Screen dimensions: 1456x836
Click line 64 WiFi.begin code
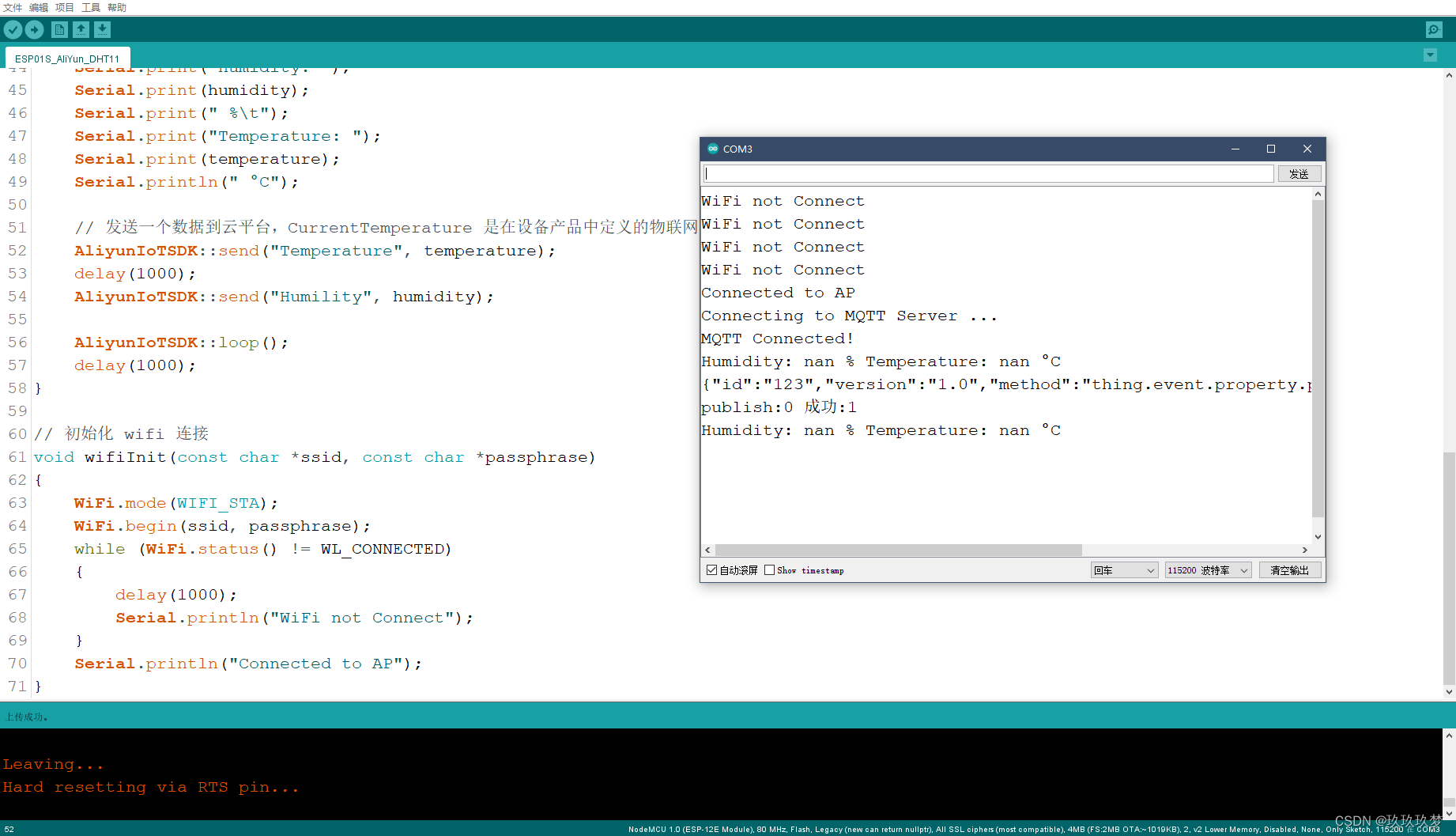tap(222, 526)
